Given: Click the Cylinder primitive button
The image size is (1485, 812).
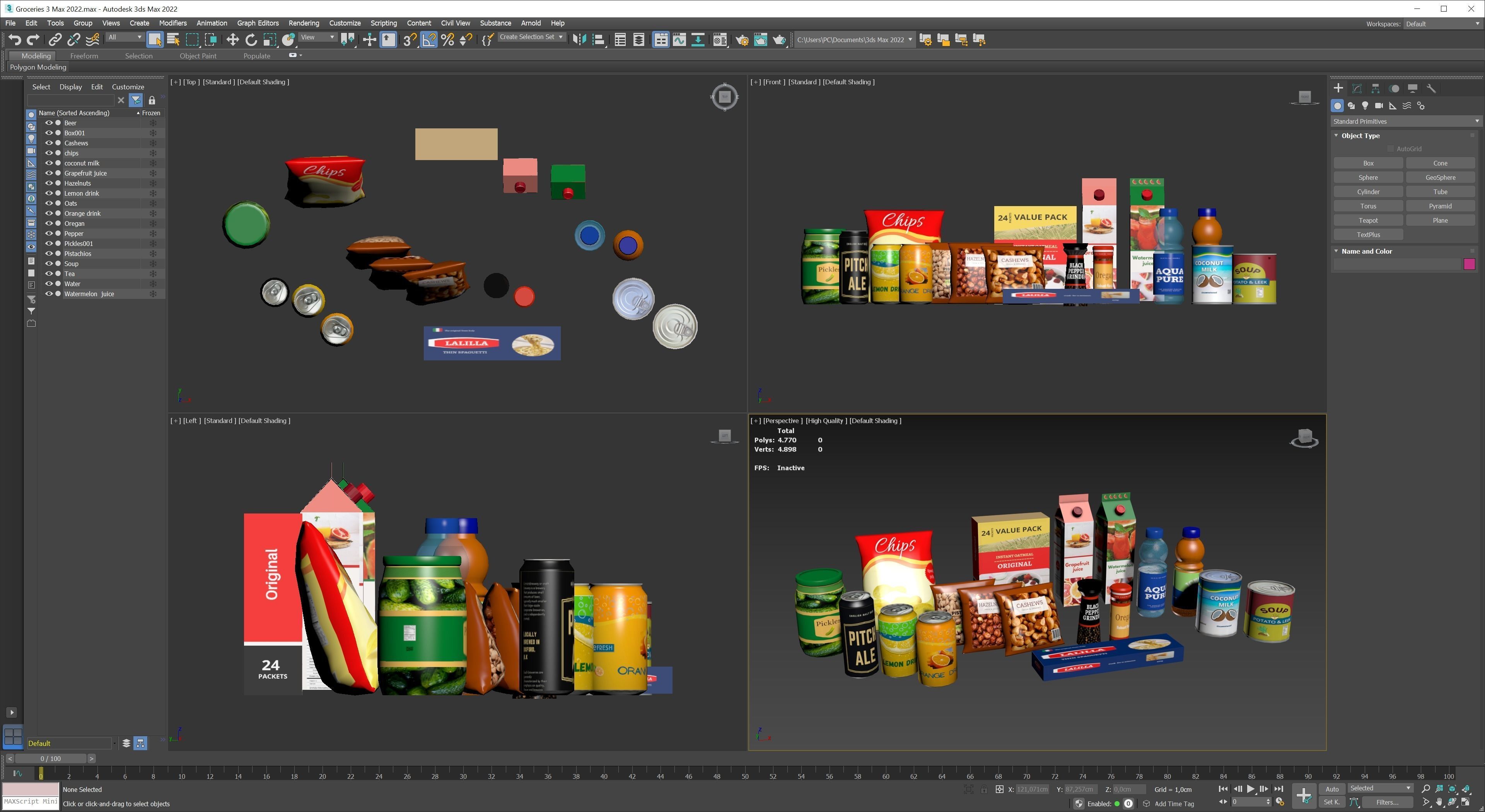Looking at the screenshot, I should click(1368, 192).
